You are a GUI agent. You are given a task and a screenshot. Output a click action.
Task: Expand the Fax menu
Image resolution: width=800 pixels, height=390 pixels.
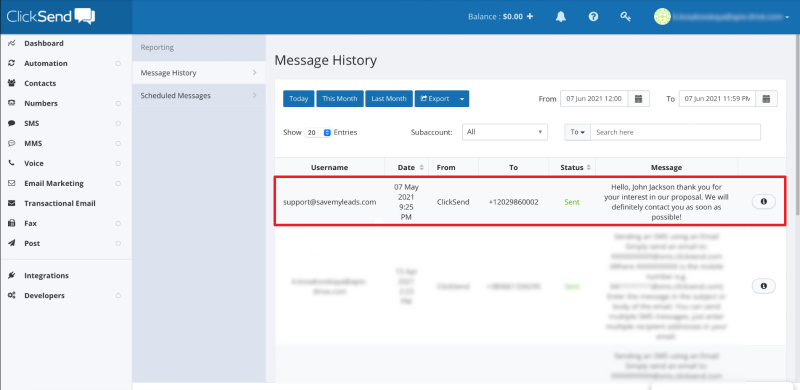pyautogui.click(x=118, y=224)
